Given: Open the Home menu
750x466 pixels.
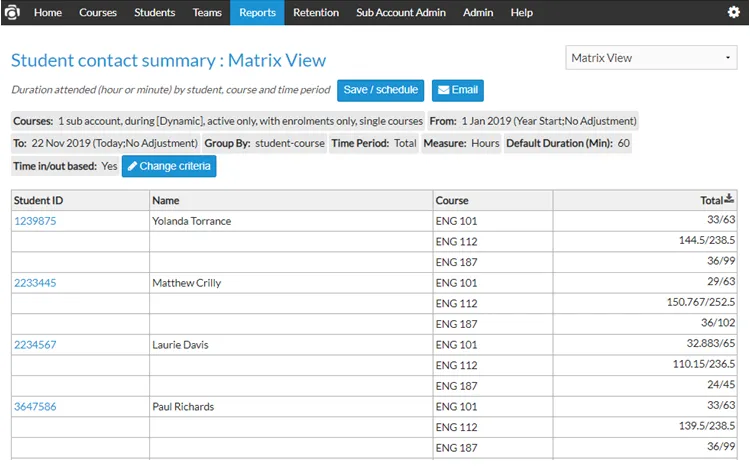Looking at the screenshot, I should [x=48, y=12].
